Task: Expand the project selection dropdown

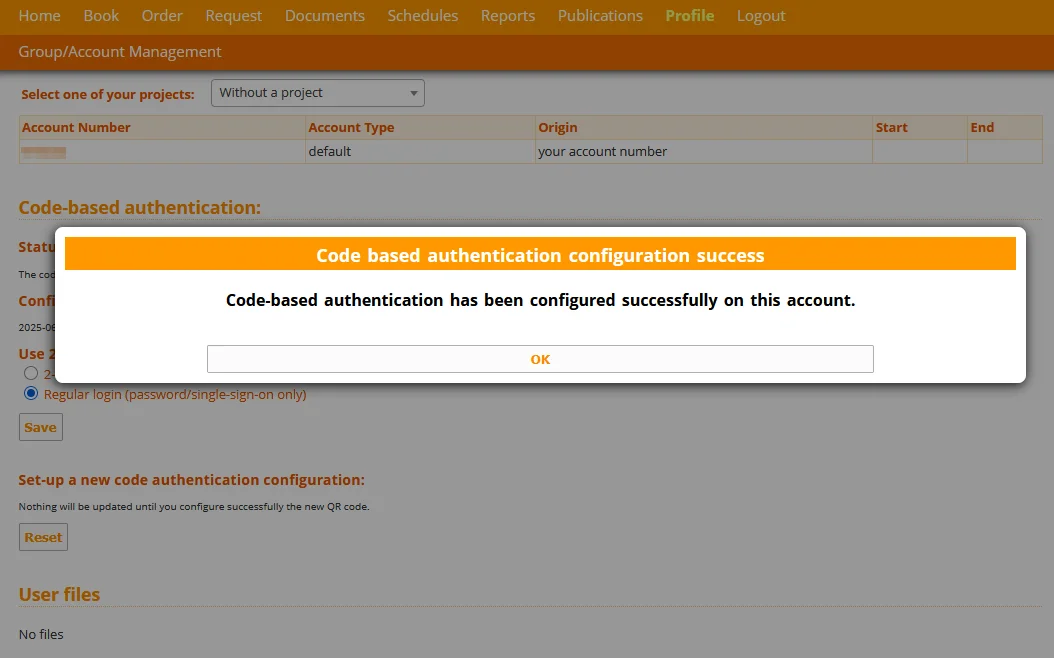Action: click(x=318, y=93)
